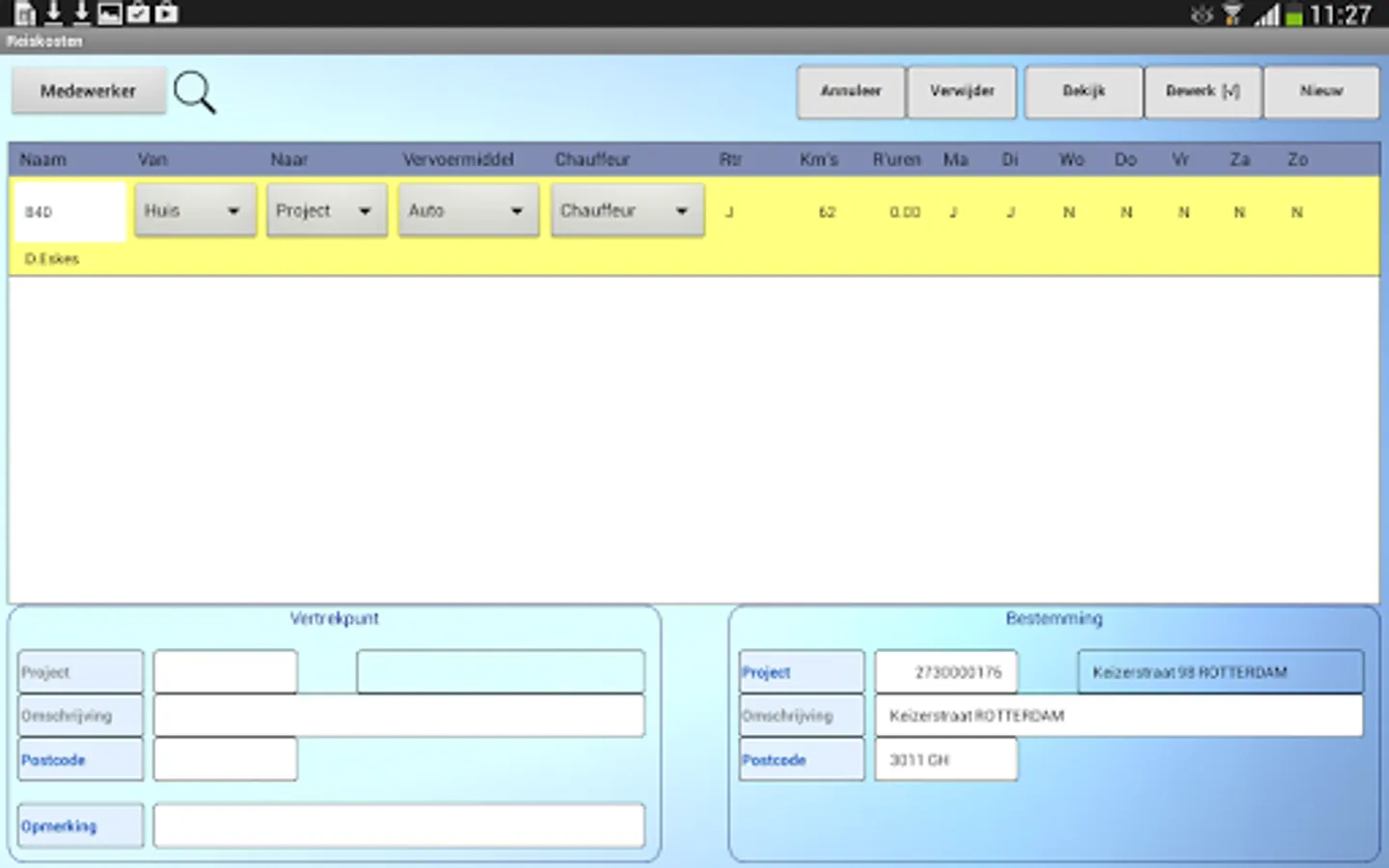The width and height of the screenshot is (1389, 868).
Task: Open the Vervoermiddel dropdown showing Auto
Action: (x=469, y=210)
